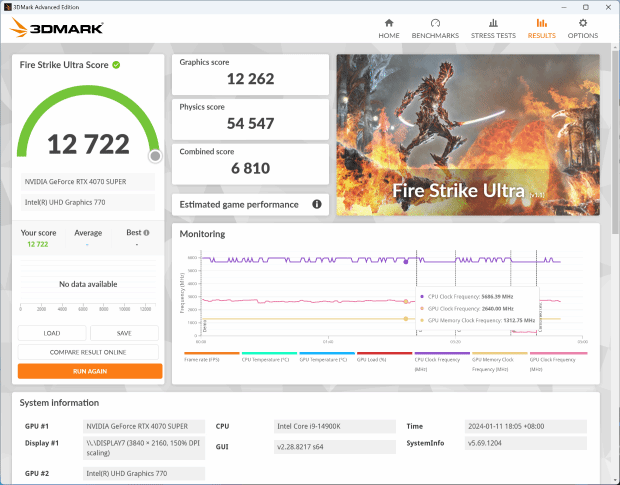This screenshot has width=620, height=485.
Task: Open the Stress Tests chart icon
Action: tap(493, 23)
